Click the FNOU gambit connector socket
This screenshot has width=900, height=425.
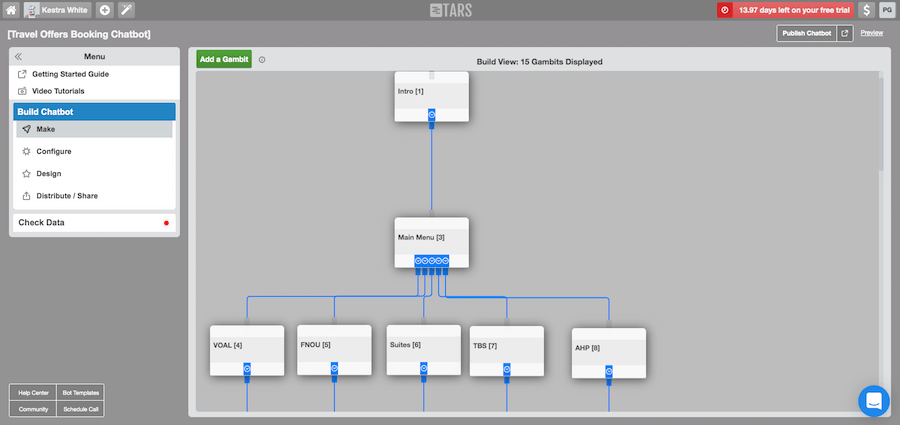[x=334, y=368]
